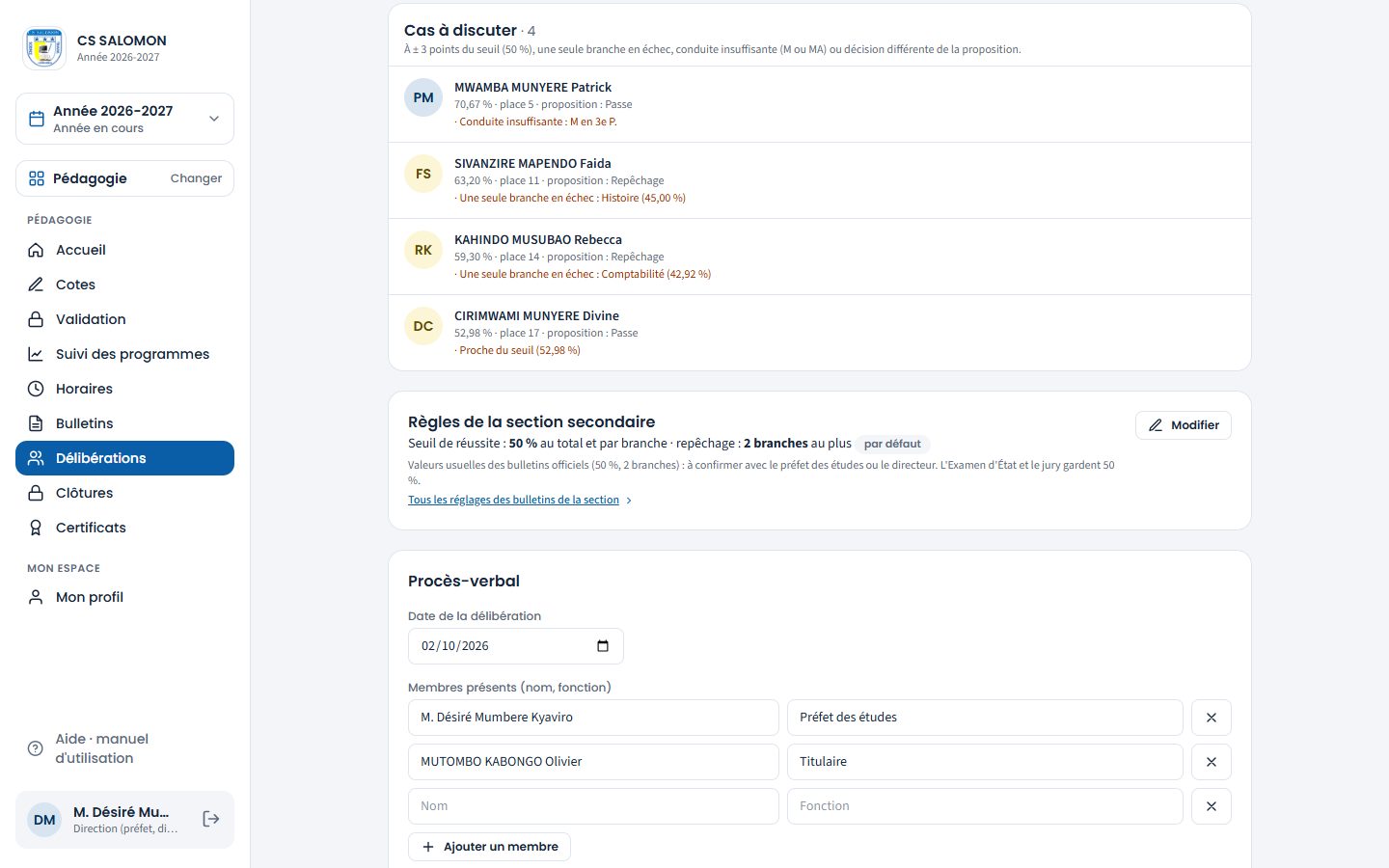The width and height of the screenshot is (1389, 868).
Task: Select student SIVANZIRE MAPENDO Faida
Action: [820, 180]
